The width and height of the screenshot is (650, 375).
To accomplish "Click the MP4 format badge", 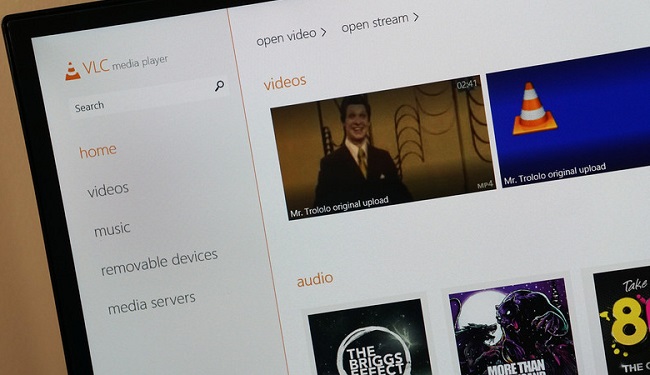I will (485, 184).
